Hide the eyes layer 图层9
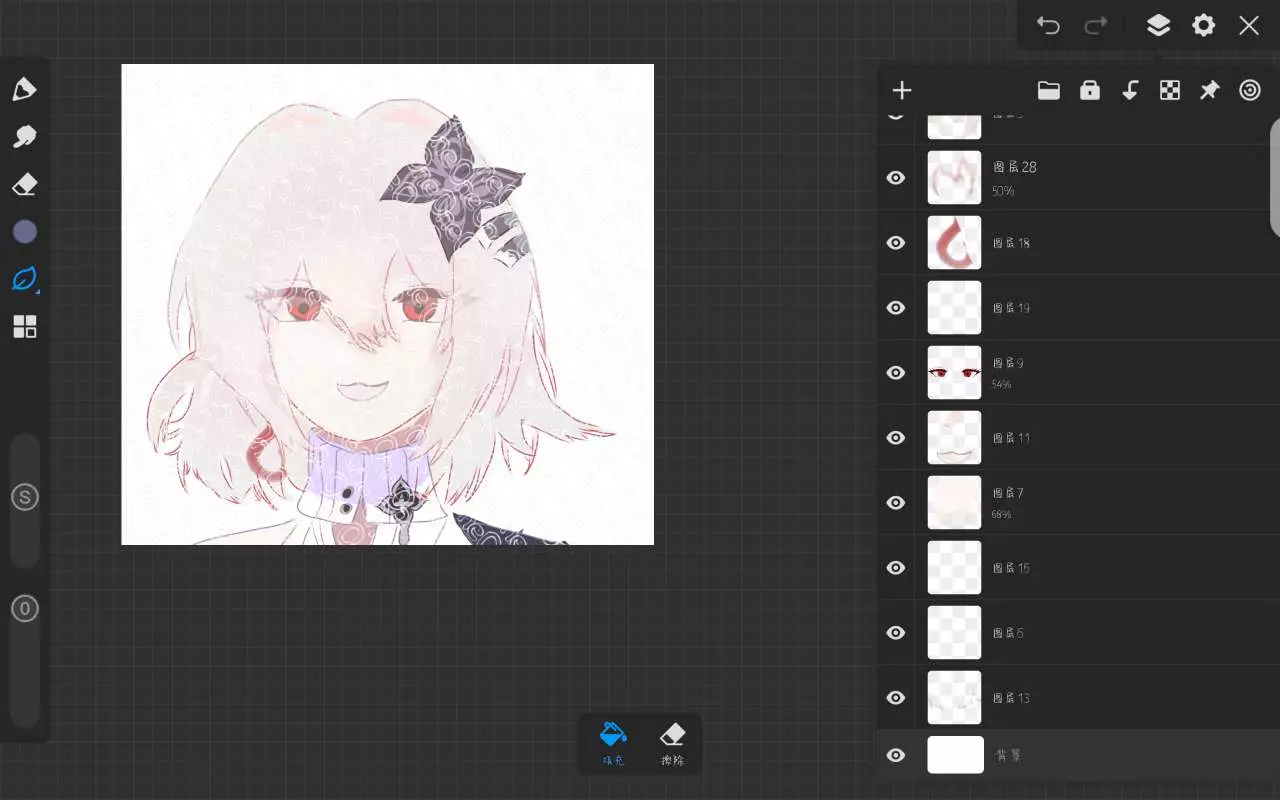Screen dimensions: 1280x800 coord(896,373)
